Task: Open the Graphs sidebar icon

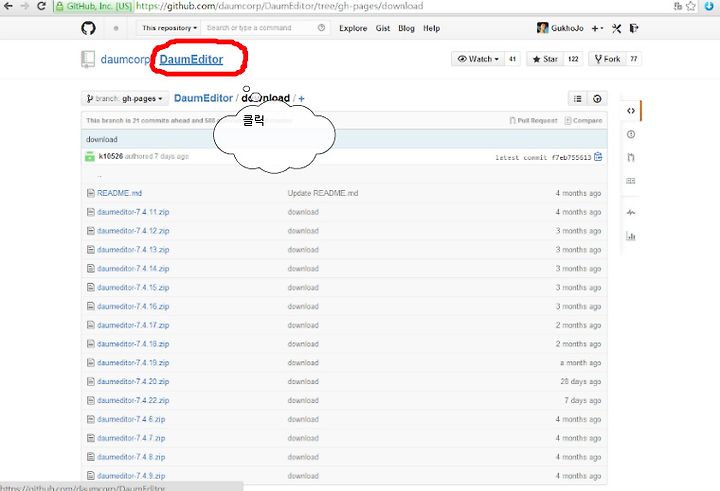Action: [631, 236]
